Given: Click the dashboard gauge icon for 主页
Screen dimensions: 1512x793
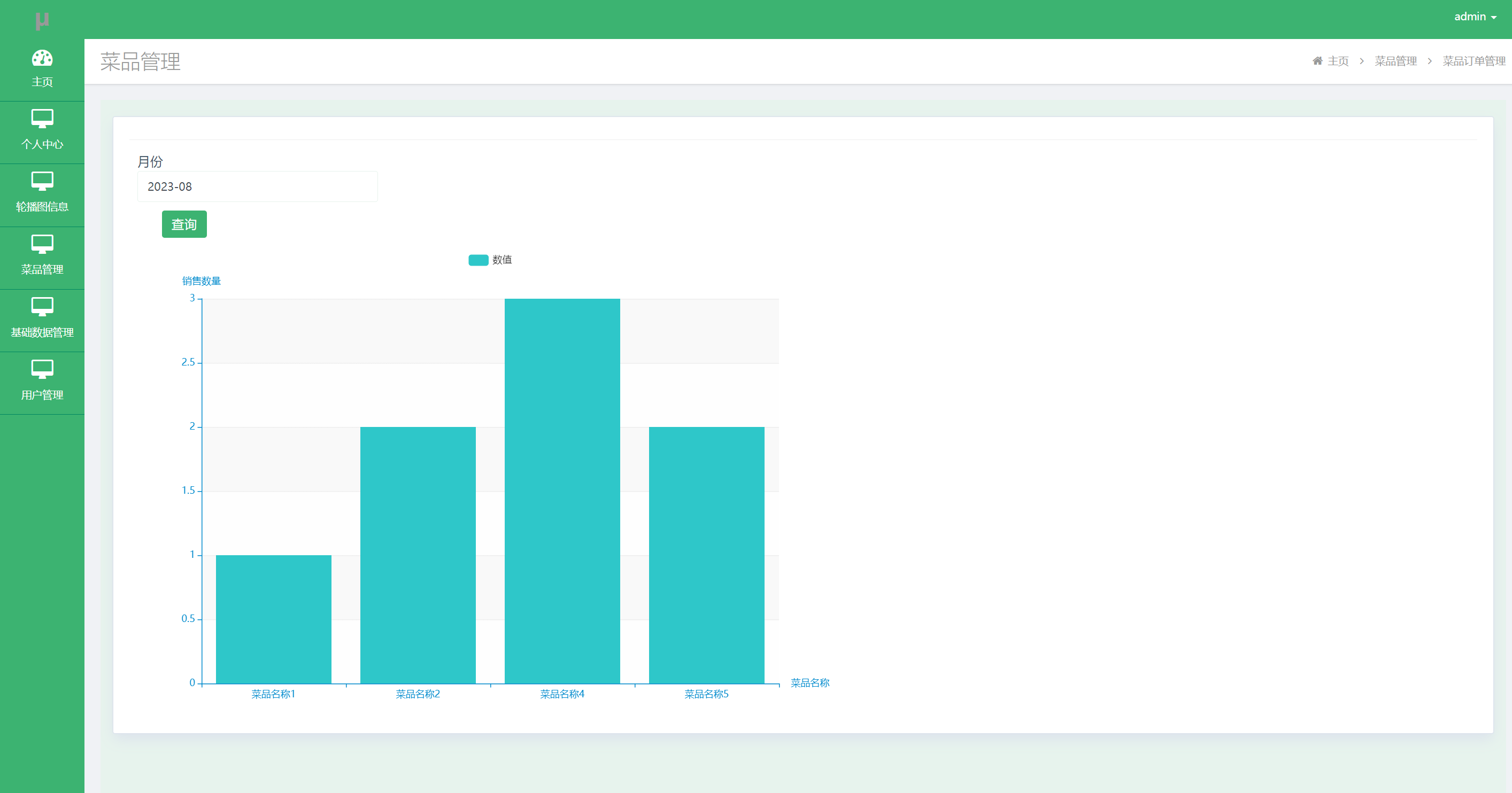Looking at the screenshot, I should pos(42,58).
